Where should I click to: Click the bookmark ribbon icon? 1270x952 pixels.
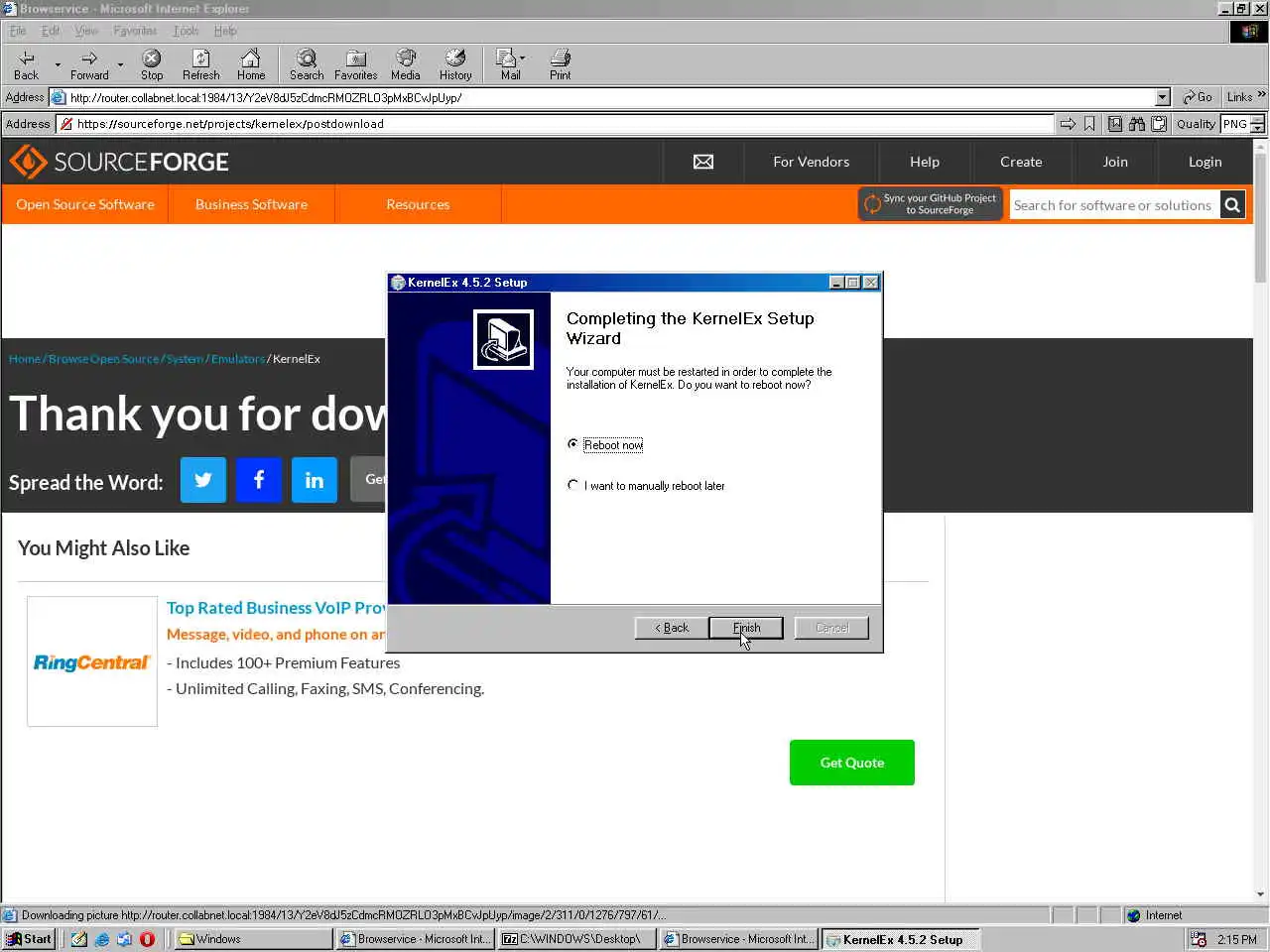tap(1089, 124)
